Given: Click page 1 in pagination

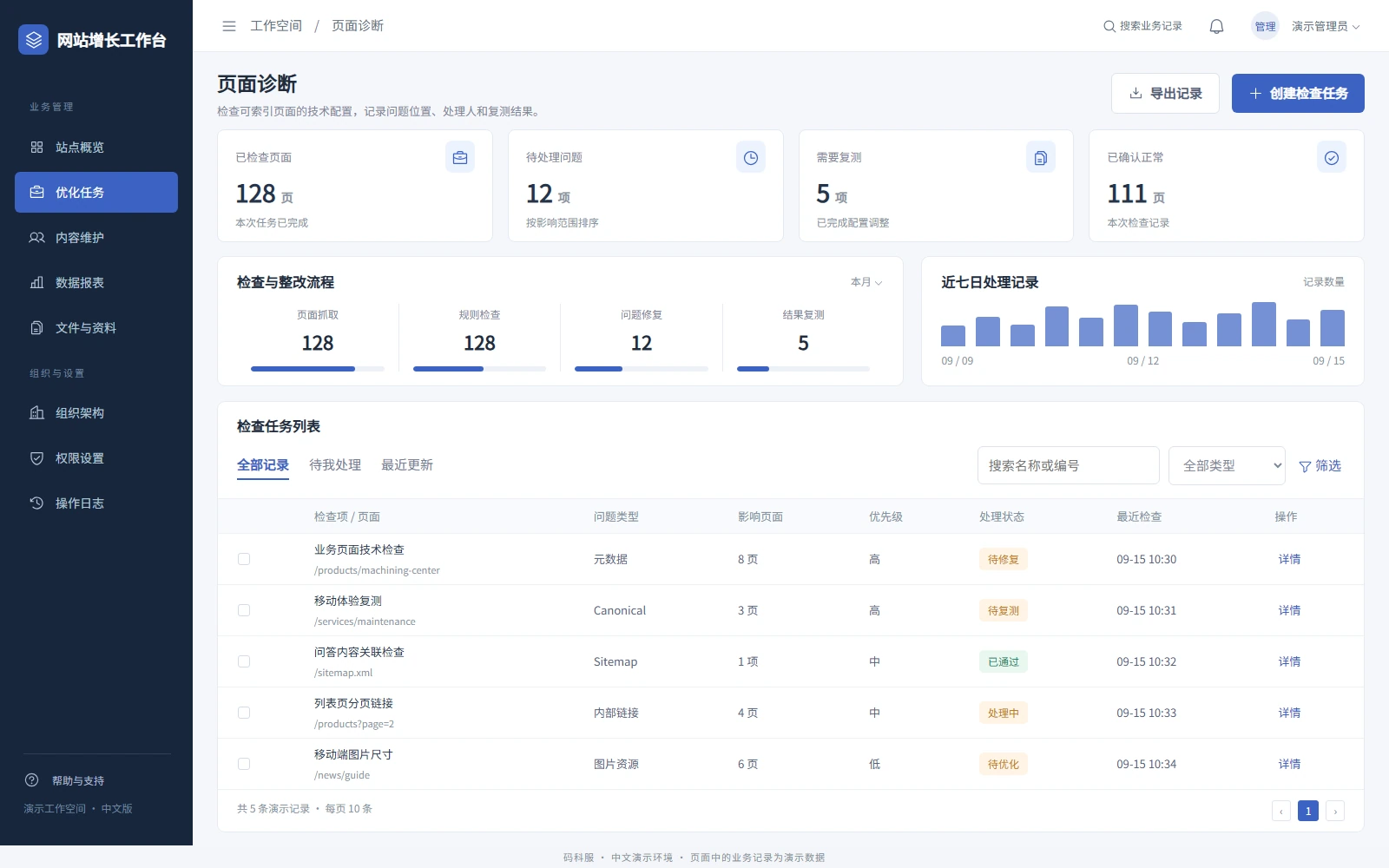Looking at the screenshot, I should (1308, 811).
